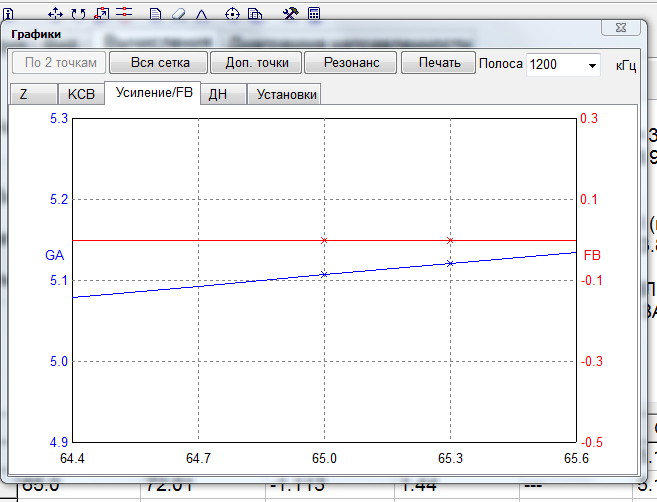
Task: Click the Вся сетка button
Action: point(159,62)
